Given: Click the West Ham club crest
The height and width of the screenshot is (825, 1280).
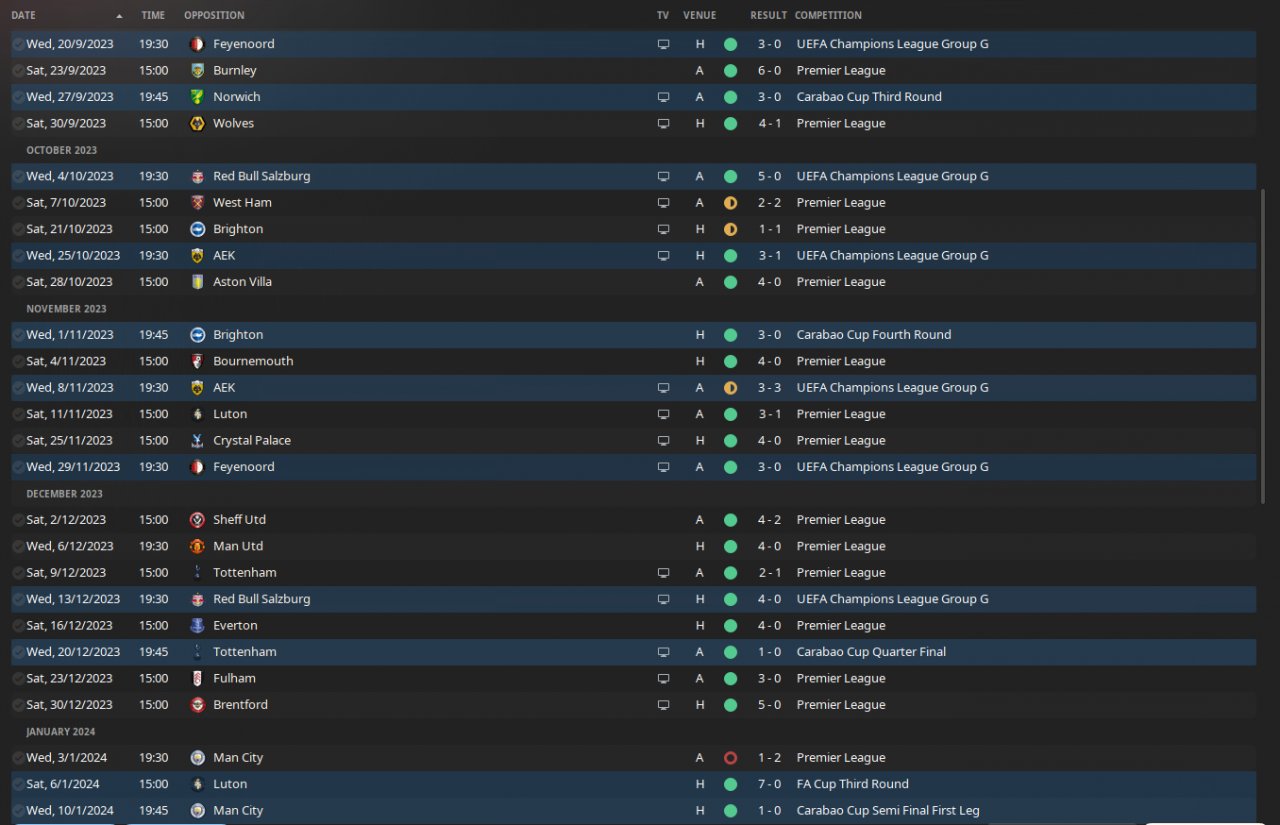Looking at the screenshot, I should [x=197, y=203].
